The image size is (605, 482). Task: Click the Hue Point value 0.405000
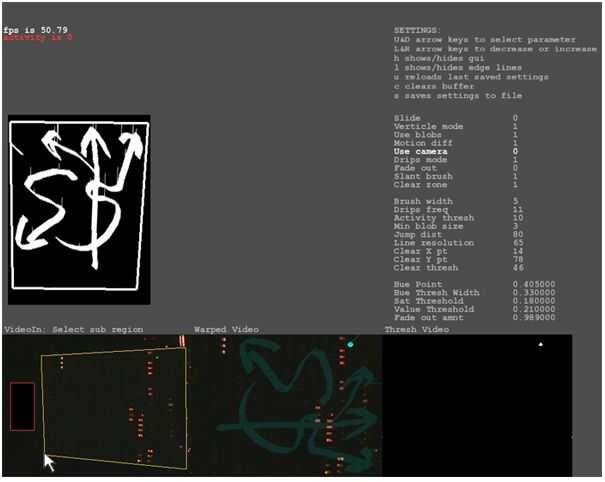tap(534, 284)
